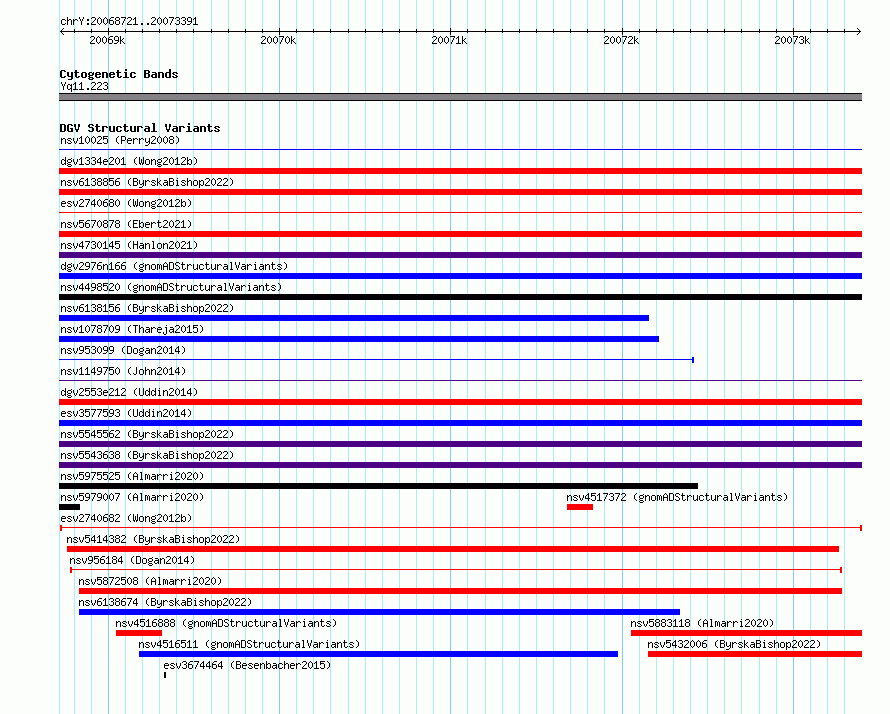Open nsv956184 (Dogan2014) label
This screenshot has width=890, height=714.
(132, 560)
